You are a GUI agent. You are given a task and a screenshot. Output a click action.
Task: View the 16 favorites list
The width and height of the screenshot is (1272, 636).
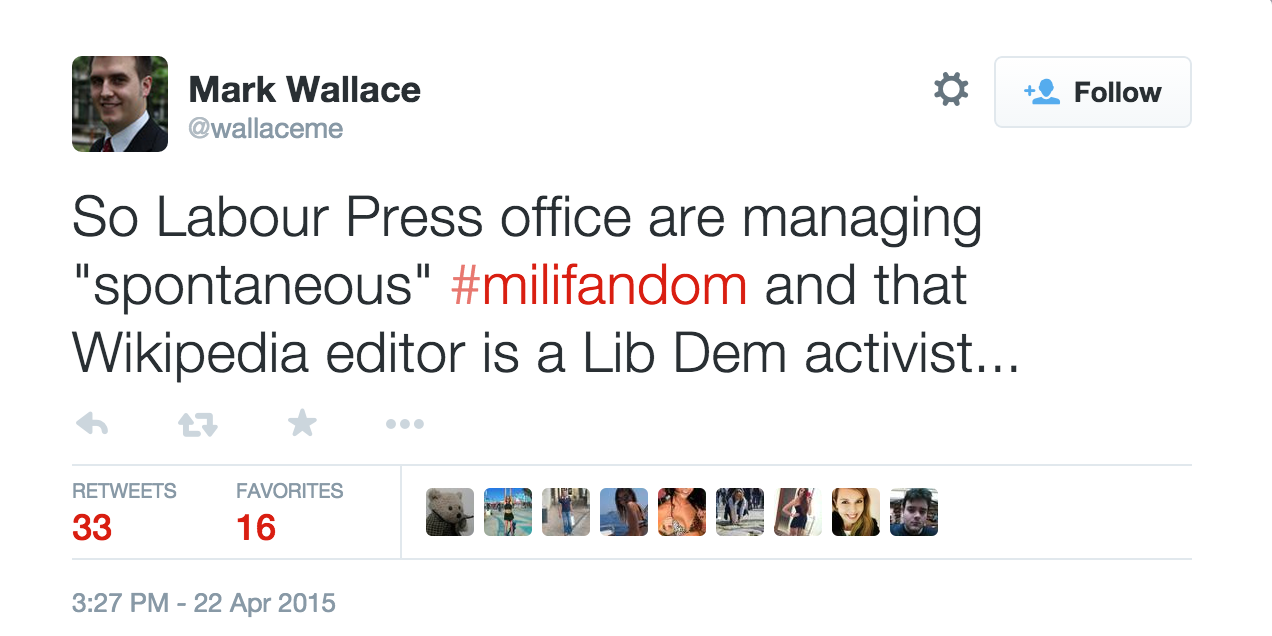(x=256, y=527)
